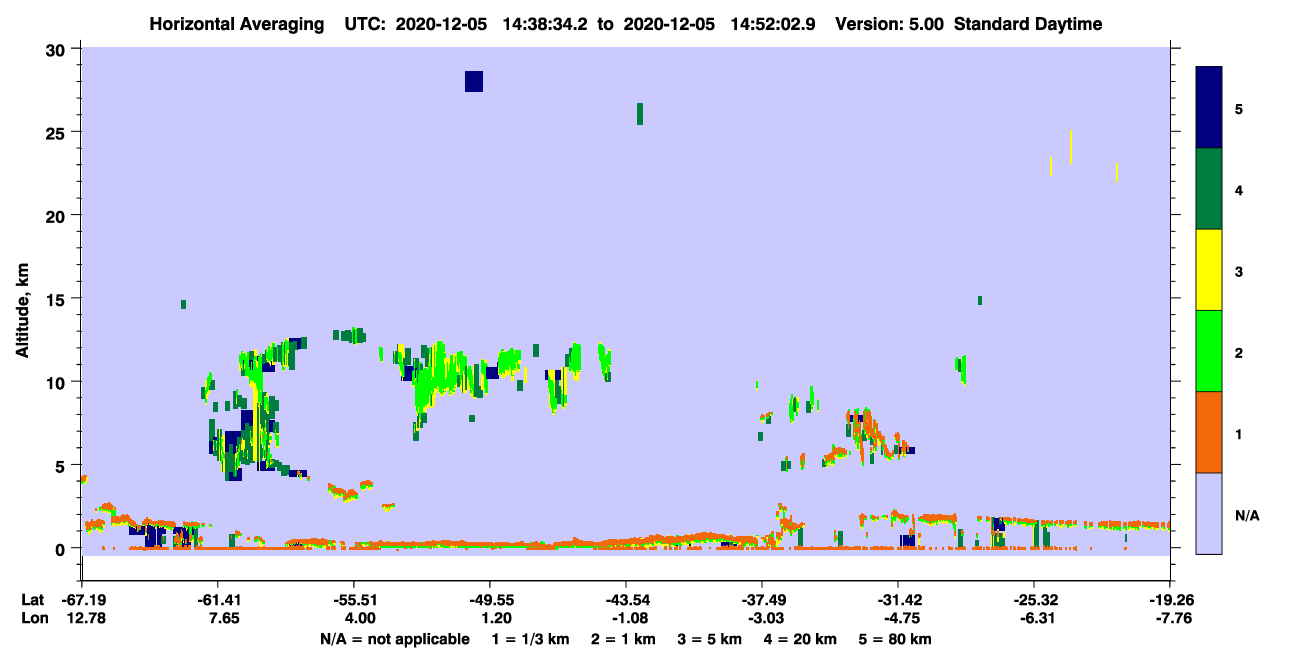This screenshot has width=1300, height=667.
Task: Click the dark blue block near 28 km altitude
Action: coord(474,81)
